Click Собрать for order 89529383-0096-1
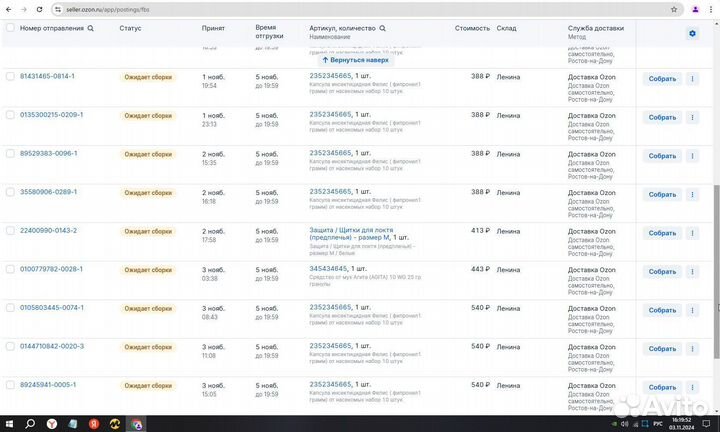Image resolution: width=720 pixels, height=432 pixels. (x=662, y=156)
